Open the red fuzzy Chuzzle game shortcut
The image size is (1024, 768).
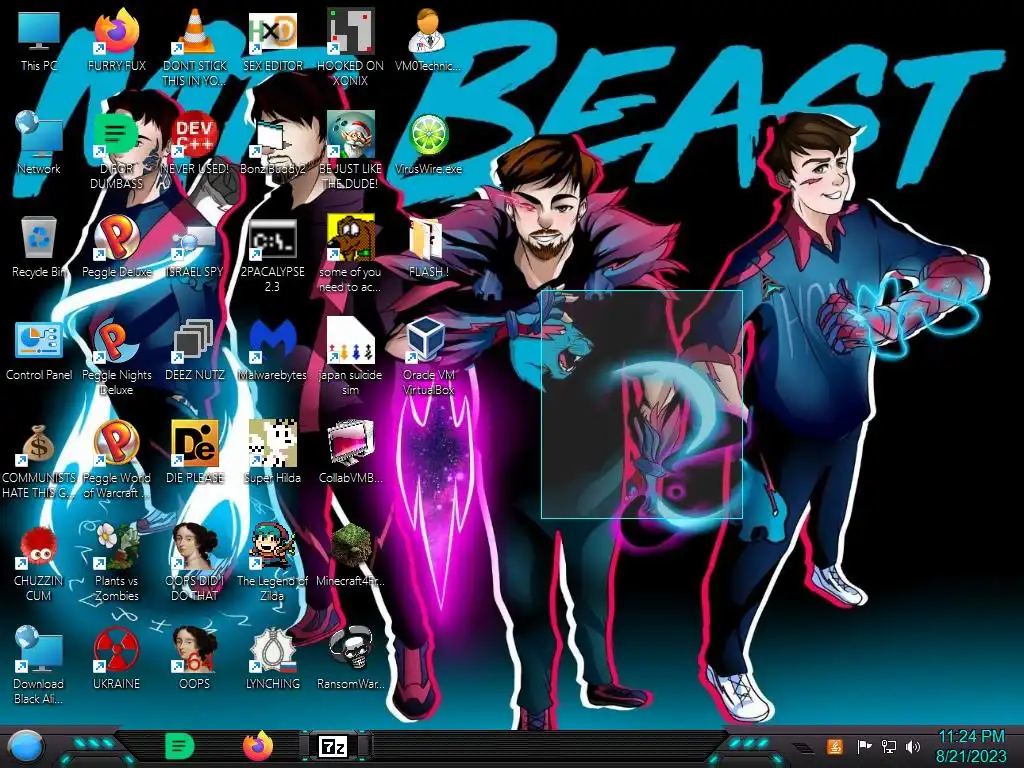[39, 563]
